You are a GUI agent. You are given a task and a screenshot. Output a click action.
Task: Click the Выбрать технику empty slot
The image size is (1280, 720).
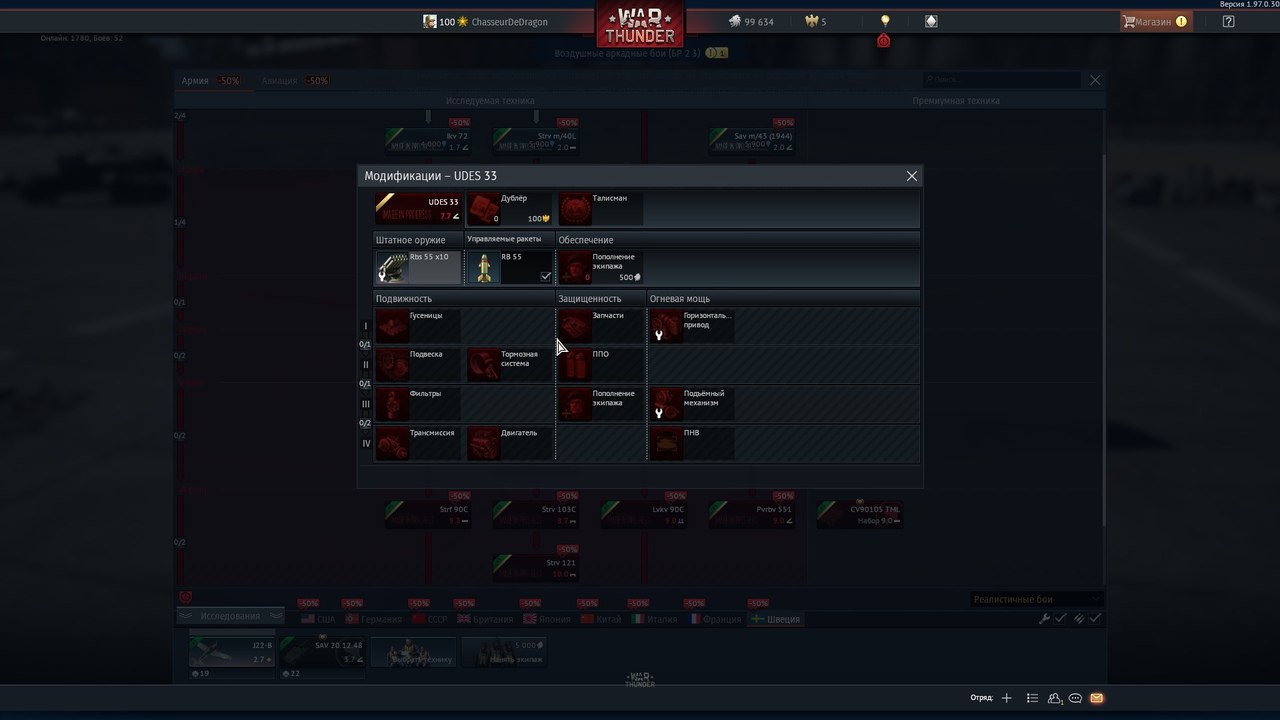click(413, 652)
